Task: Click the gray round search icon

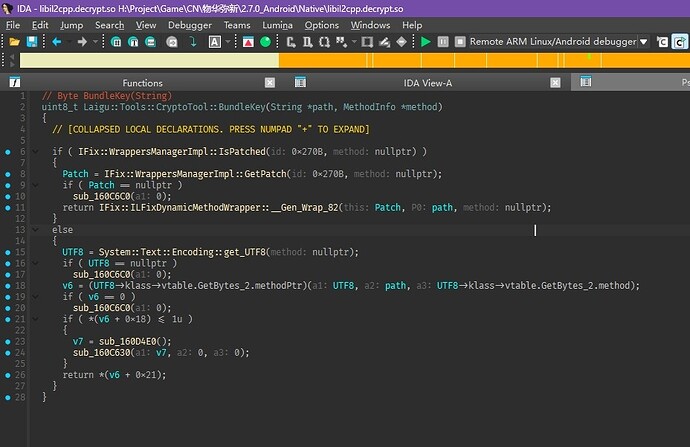Action: click(x=172, y=42)
